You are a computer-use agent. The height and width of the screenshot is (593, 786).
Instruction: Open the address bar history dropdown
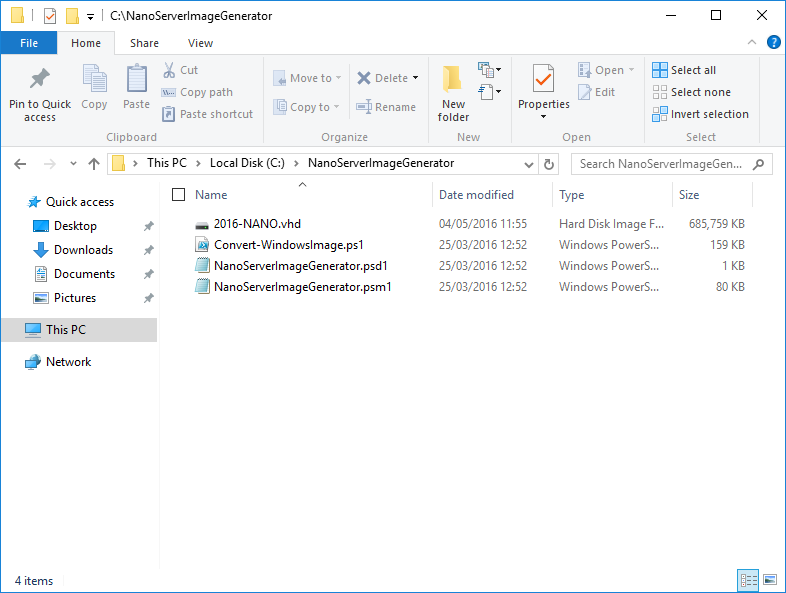(528, 164)
